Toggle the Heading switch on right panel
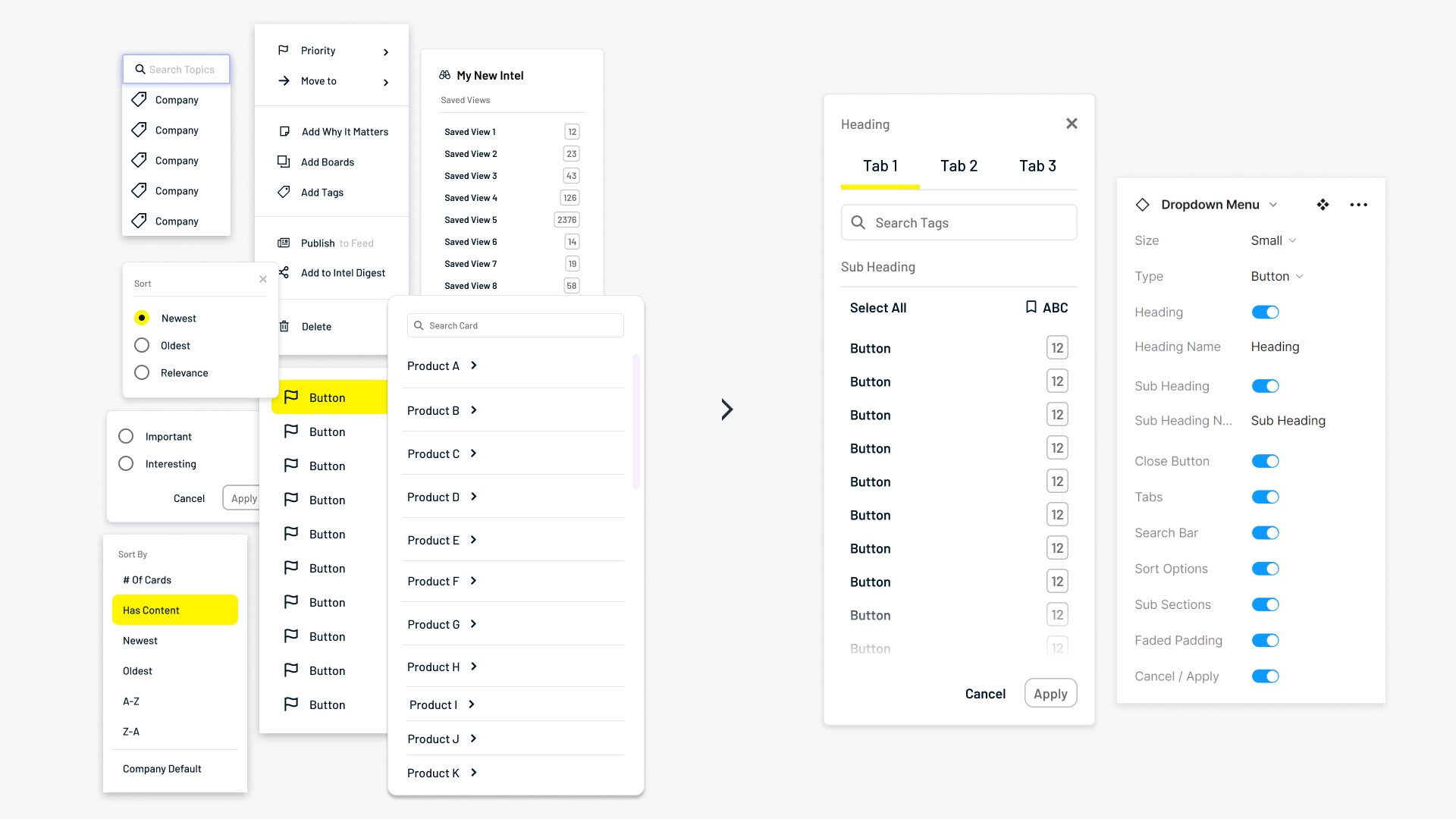 (1266, 312)
